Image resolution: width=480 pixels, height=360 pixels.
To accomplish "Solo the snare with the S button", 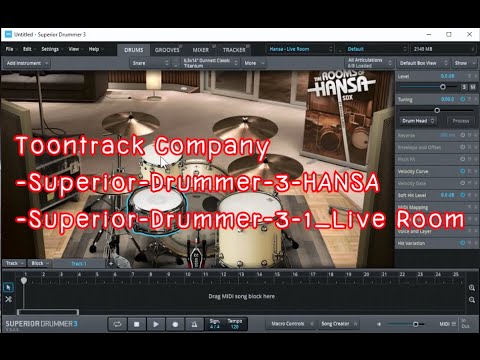I will (x=464, y=87).
